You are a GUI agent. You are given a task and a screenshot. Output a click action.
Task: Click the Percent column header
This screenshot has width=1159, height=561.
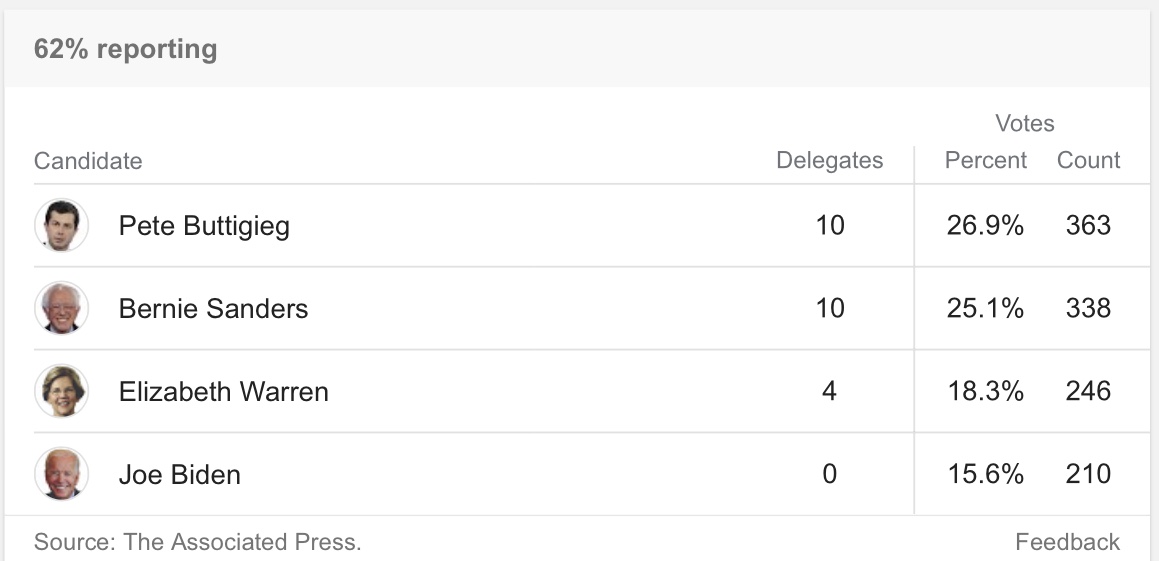click(986, 160)
